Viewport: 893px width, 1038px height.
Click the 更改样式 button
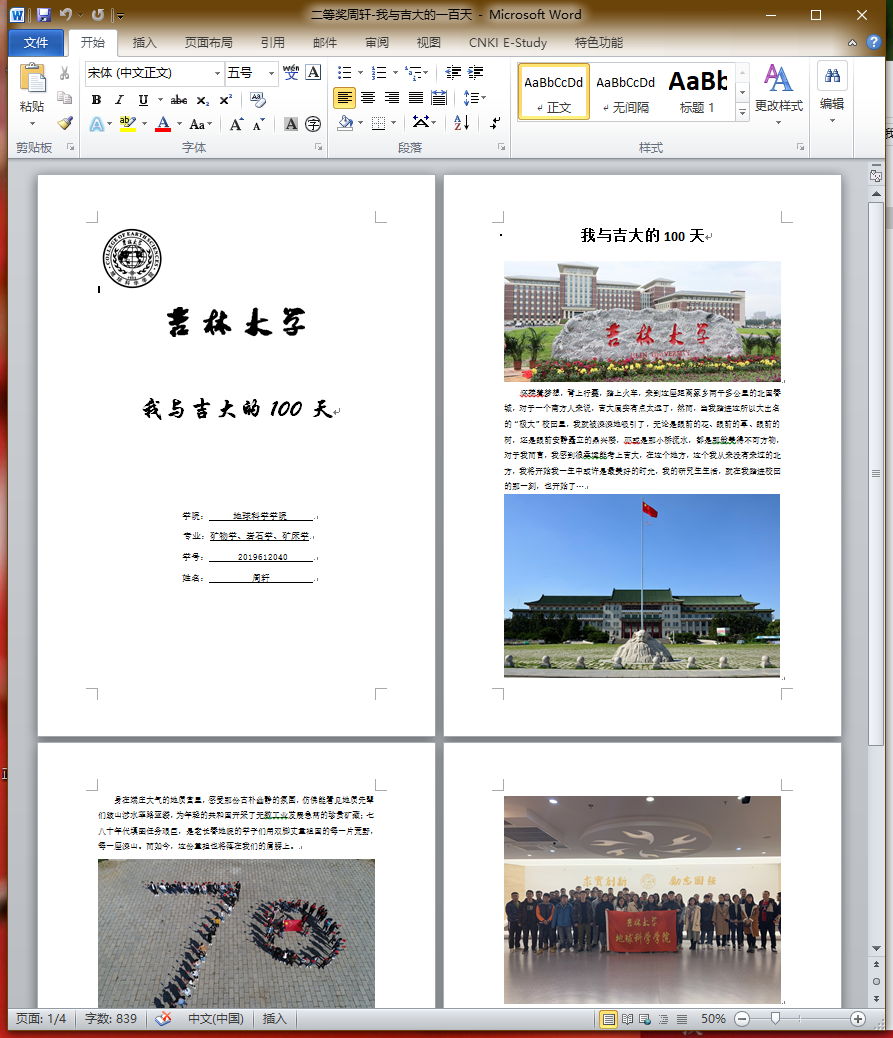778,95
